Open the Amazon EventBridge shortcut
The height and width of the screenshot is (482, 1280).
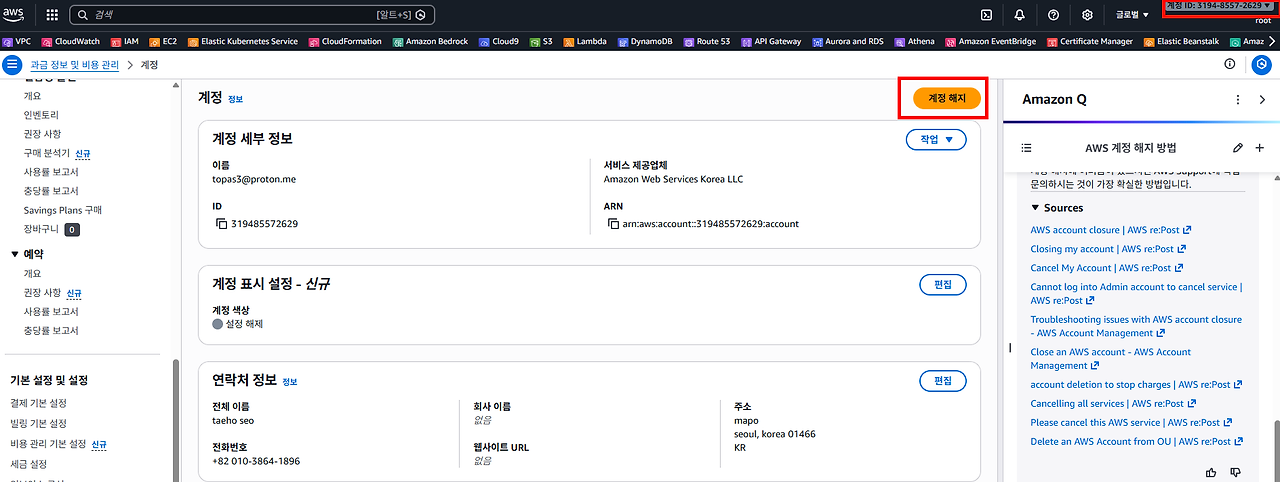point(992,42)
